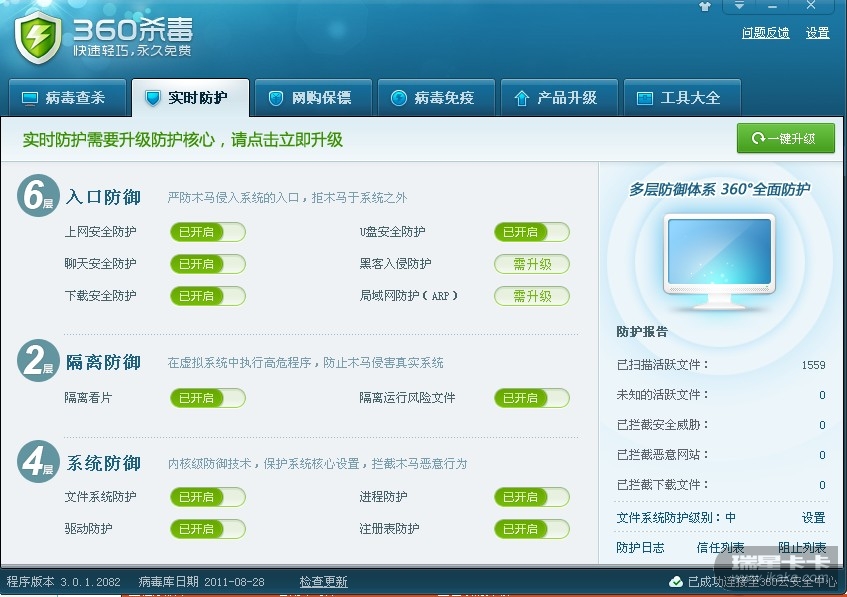Disable 隔离看片 switch

(208, 398)
